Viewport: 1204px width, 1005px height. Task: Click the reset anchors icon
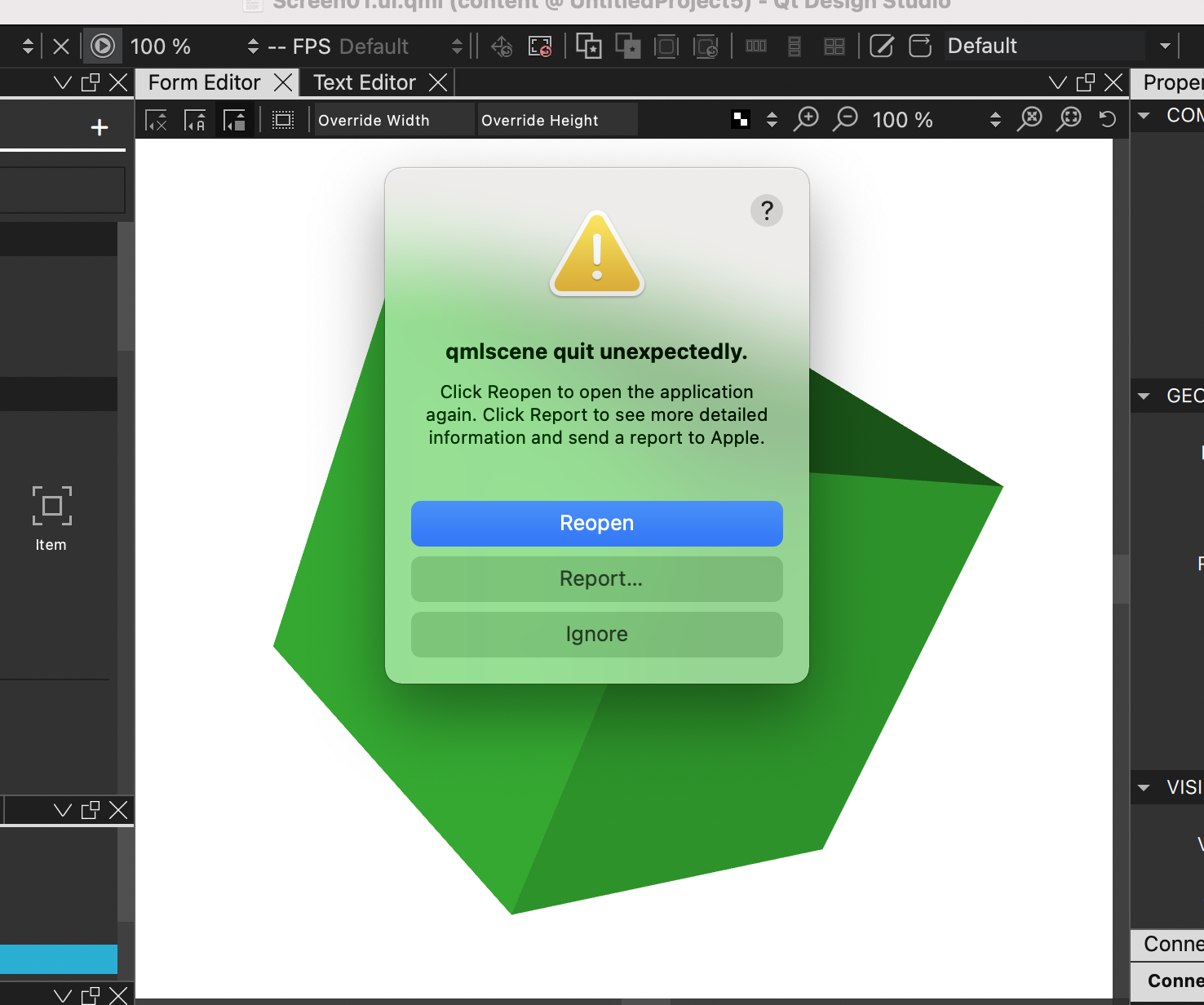pyautogui.click(x=706, y=46)
